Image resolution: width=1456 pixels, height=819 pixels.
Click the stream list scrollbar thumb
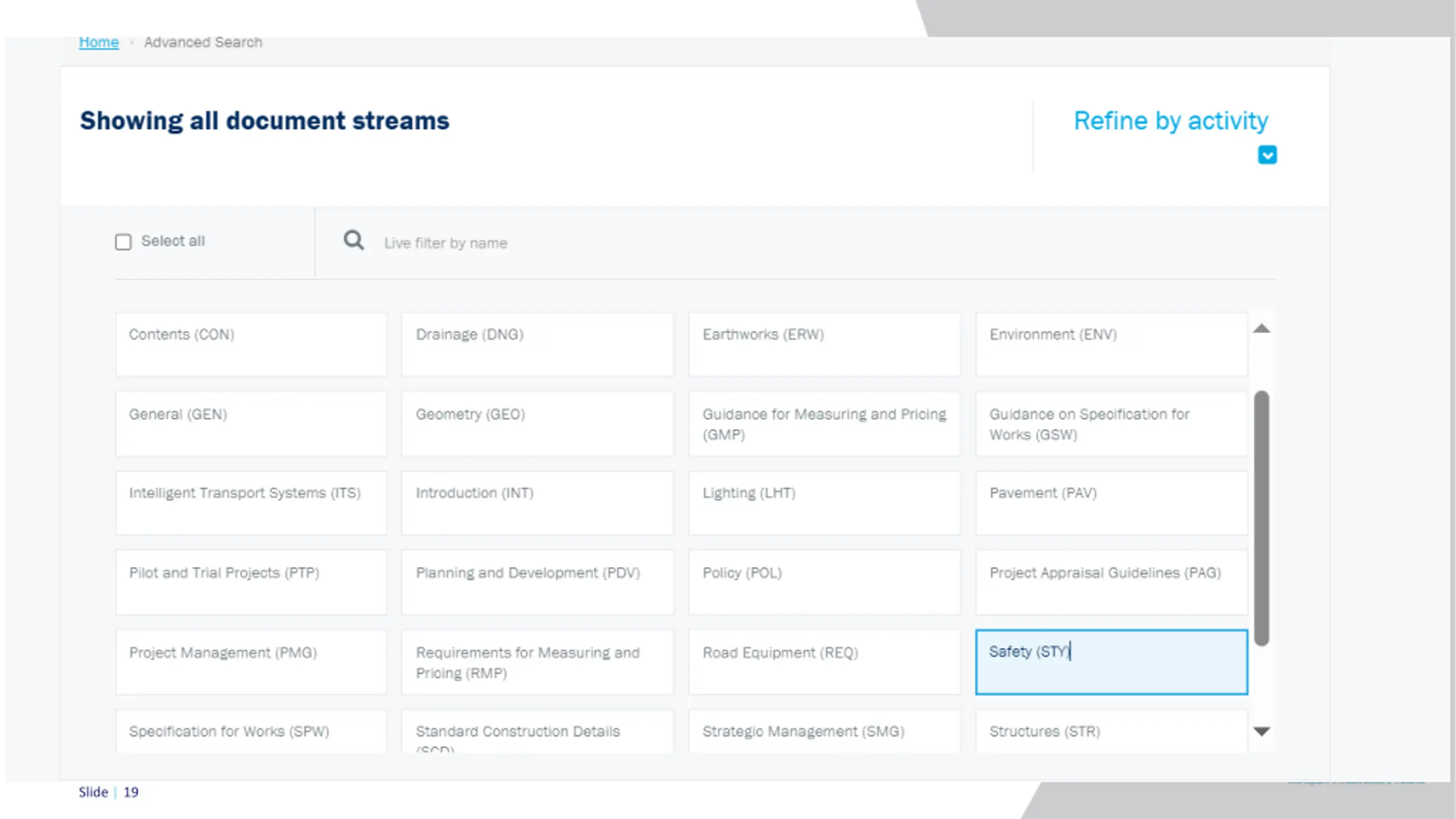tap(1261, 518)
